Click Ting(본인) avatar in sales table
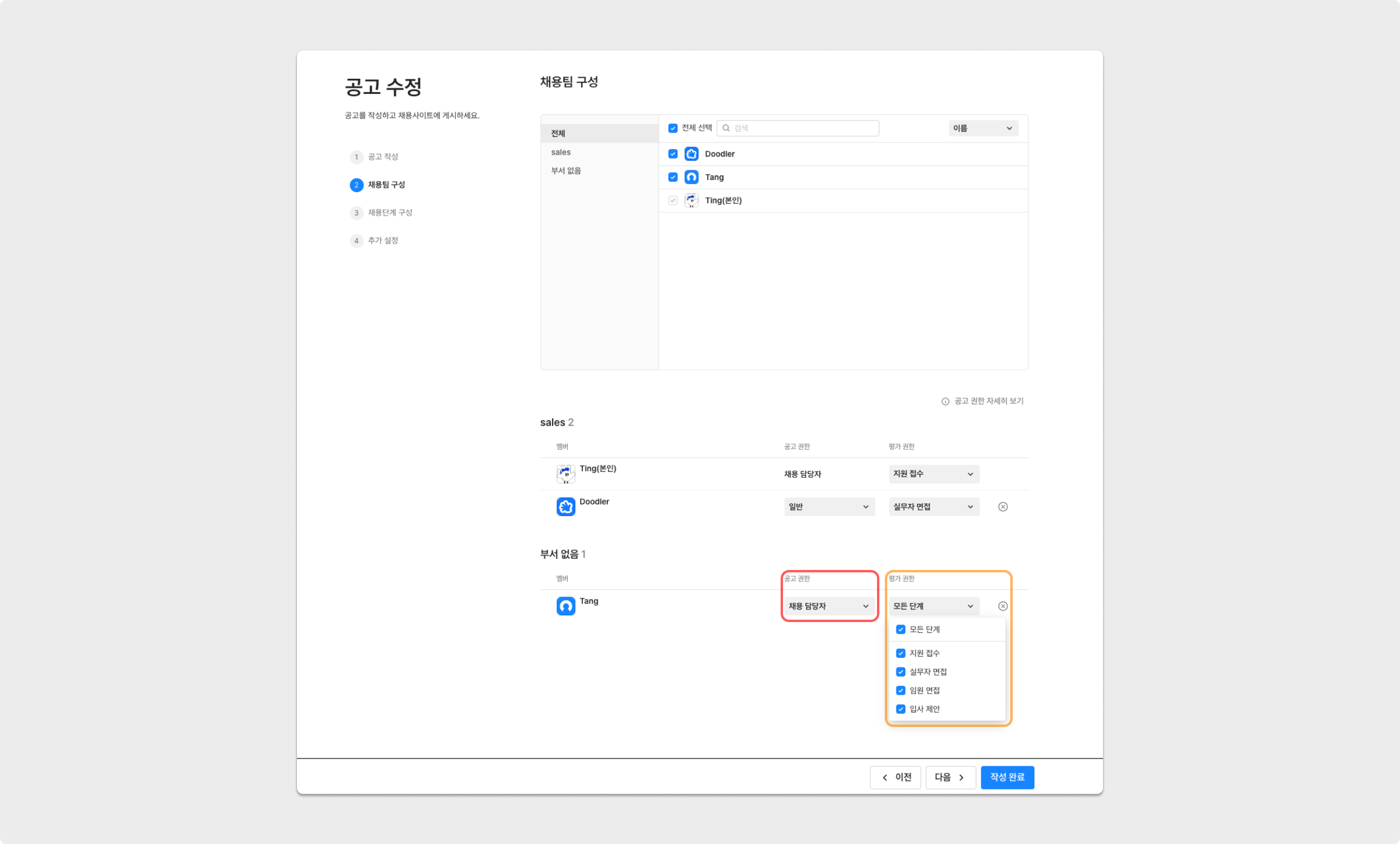The height and width of the screenshot is (844, 1400). (x=565, y=474)
